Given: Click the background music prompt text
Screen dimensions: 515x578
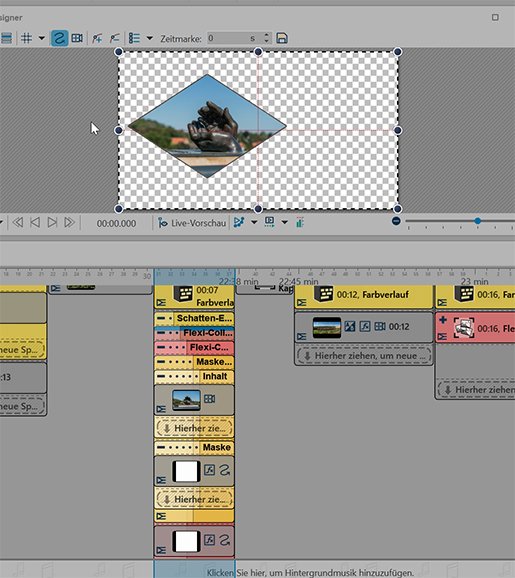Looking at the screenshot, I should [310, 573].
